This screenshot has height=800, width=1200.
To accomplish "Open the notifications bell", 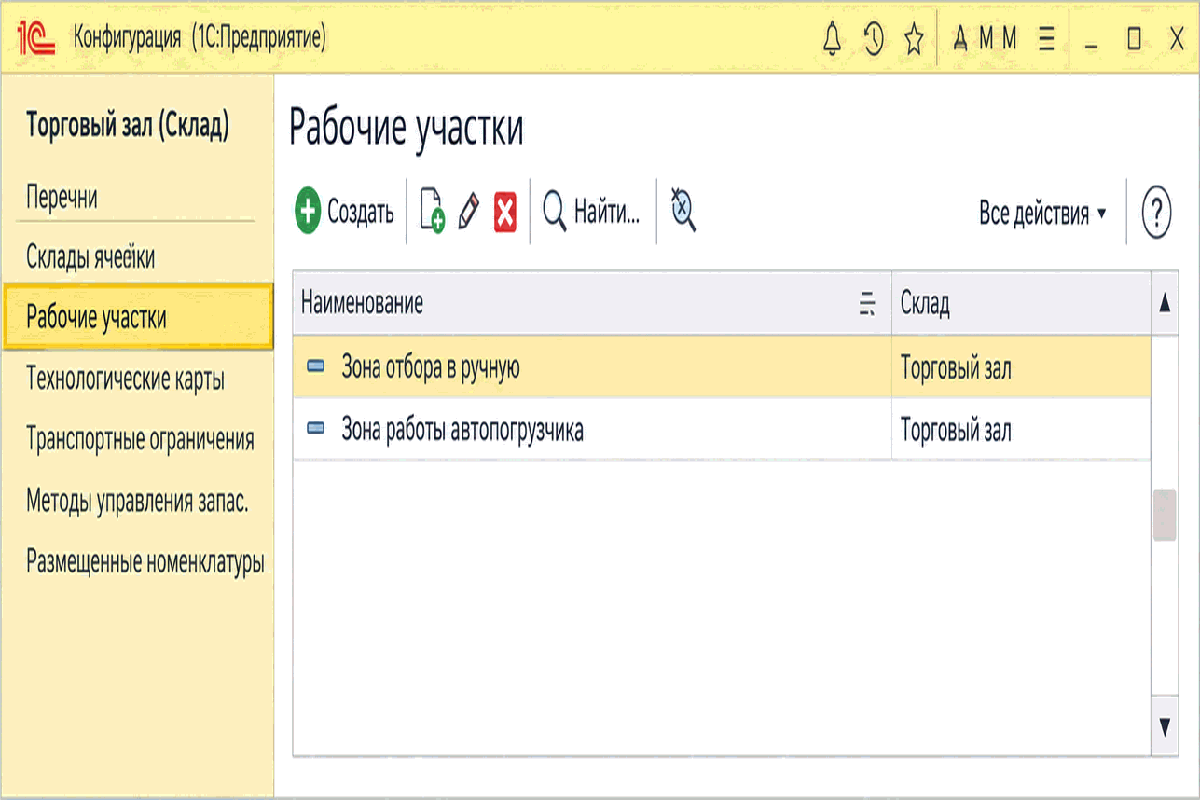I will coord(832,38).
